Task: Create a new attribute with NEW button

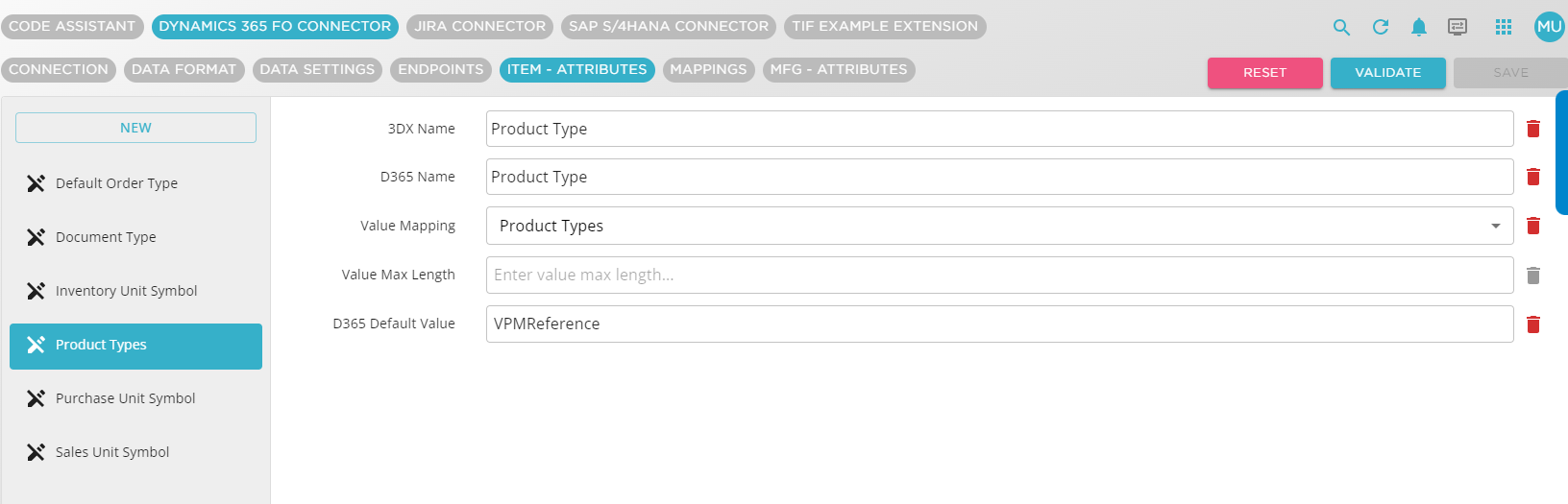Action: 135,128
